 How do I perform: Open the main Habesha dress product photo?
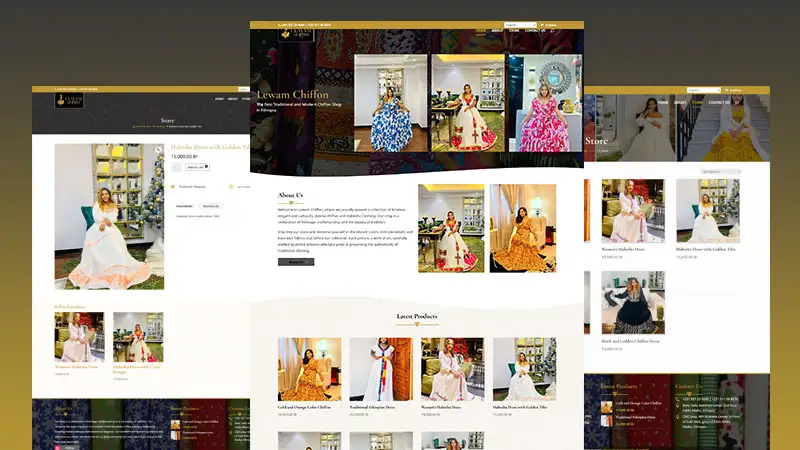coord(110,216)
